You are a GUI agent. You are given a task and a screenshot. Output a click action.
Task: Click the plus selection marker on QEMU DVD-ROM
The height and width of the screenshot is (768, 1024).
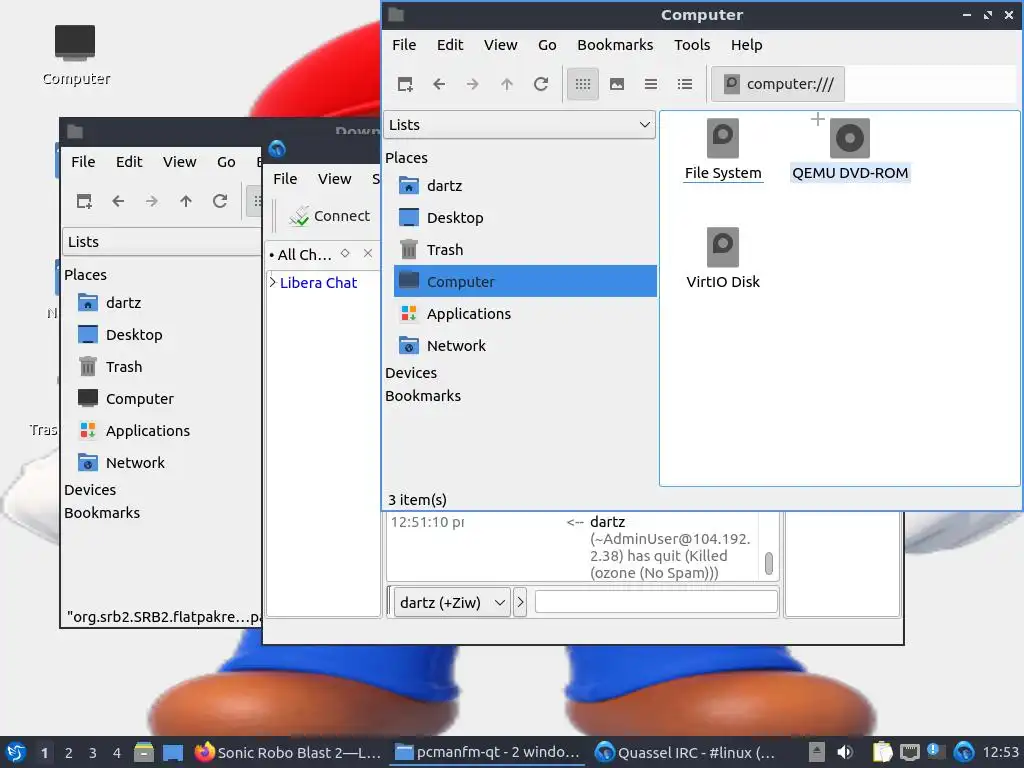pyautogui.click(x=817, y=120)
